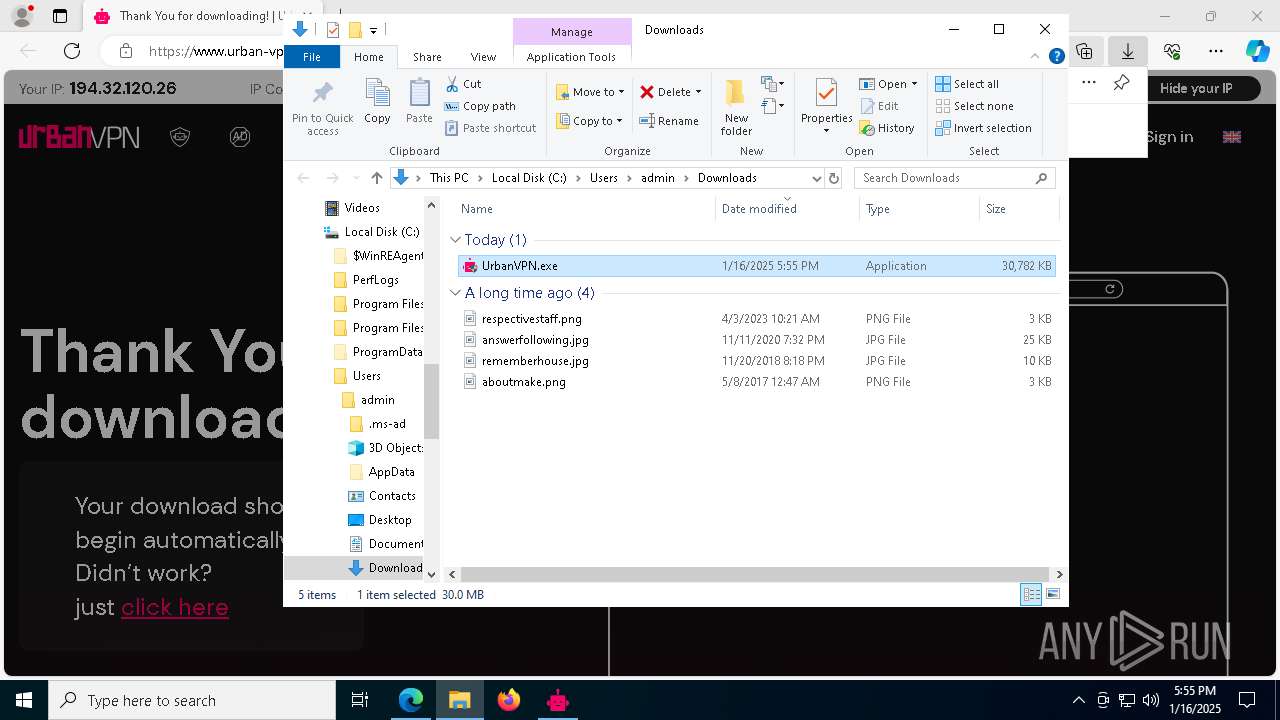1280x720 pixels.
Task: Click the Edit ribbon command
Action: 879,106
